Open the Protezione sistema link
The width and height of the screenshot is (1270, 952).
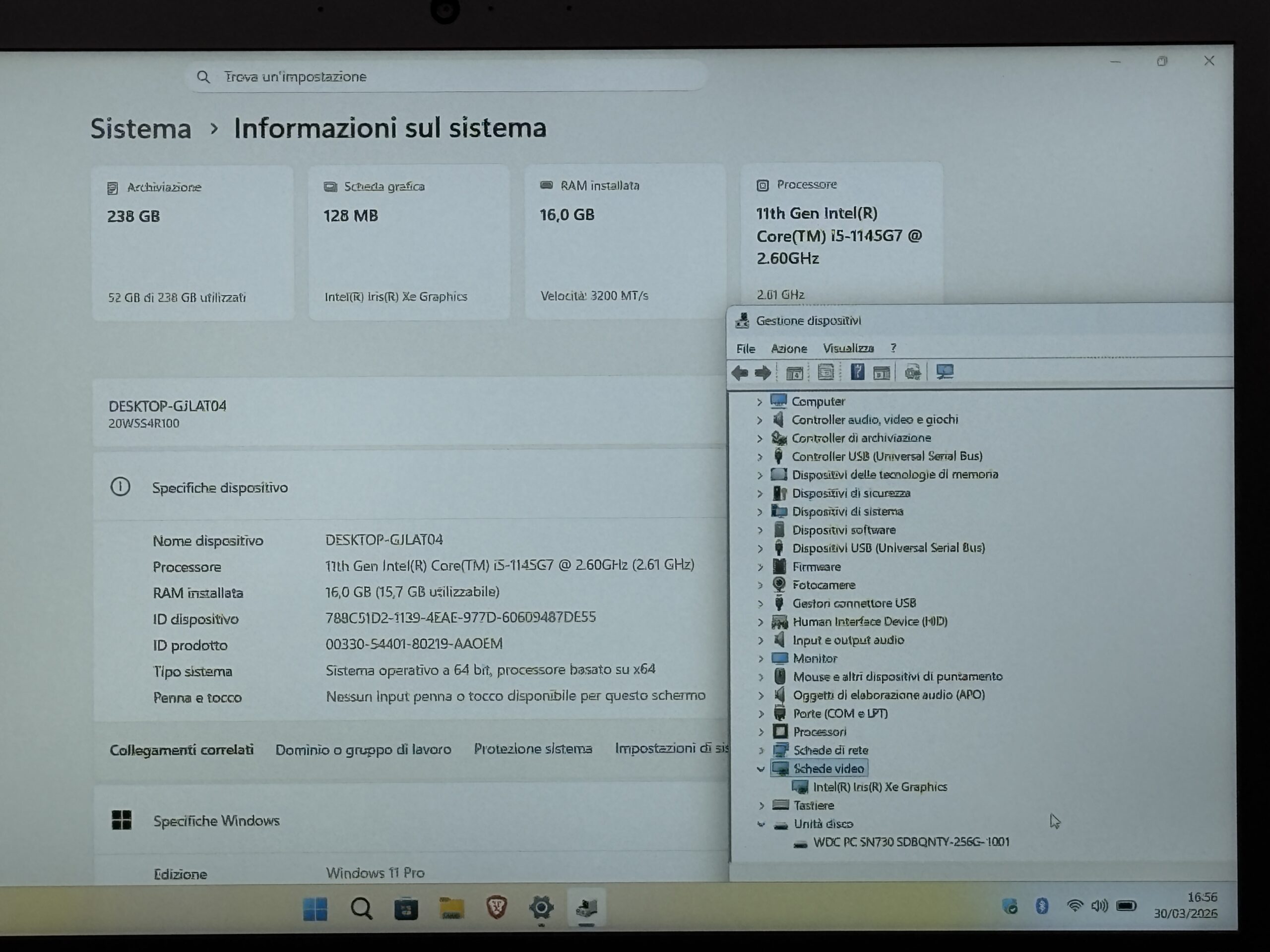(532, 749)
